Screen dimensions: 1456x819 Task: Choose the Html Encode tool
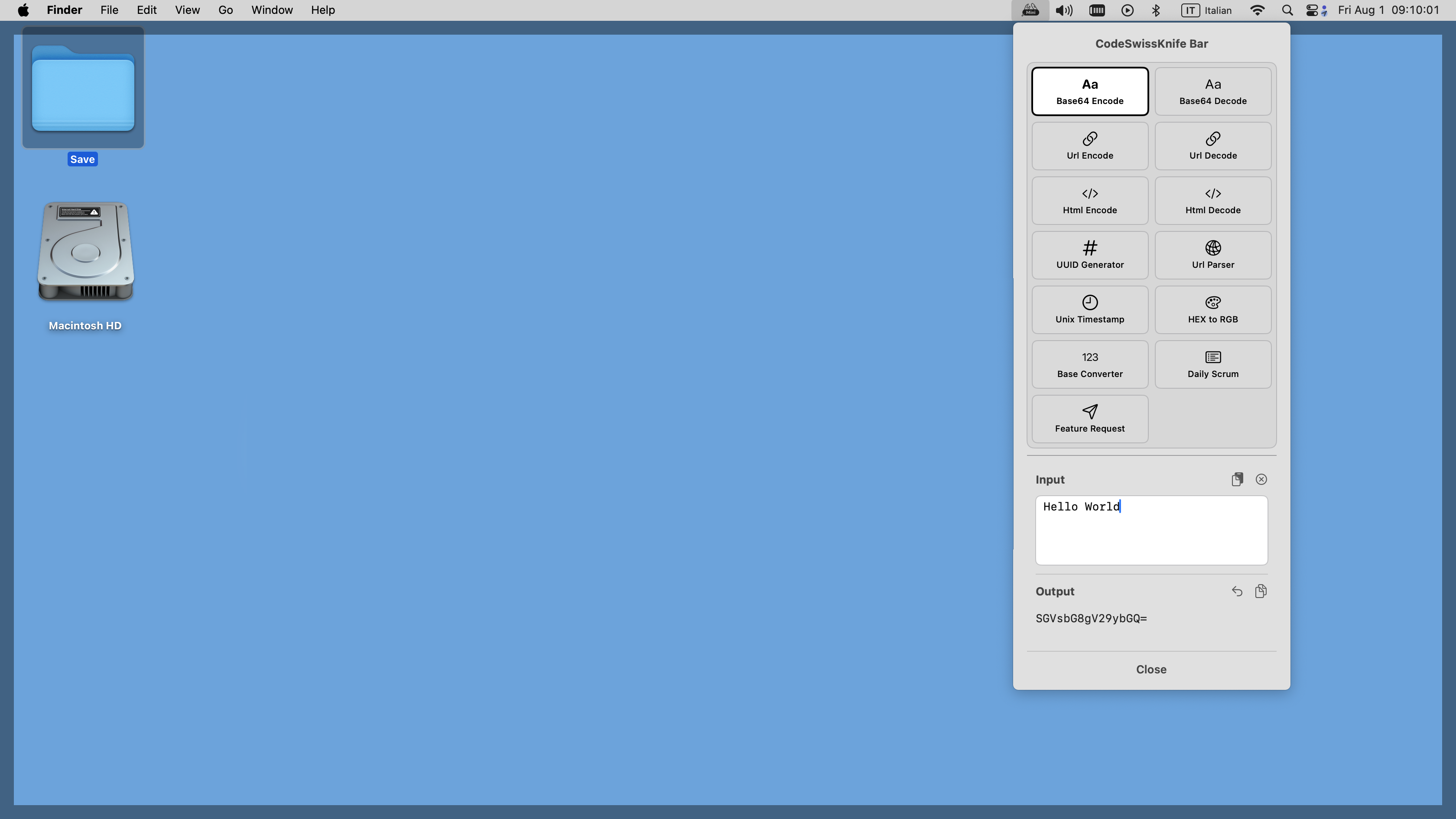click(1090, 201)
